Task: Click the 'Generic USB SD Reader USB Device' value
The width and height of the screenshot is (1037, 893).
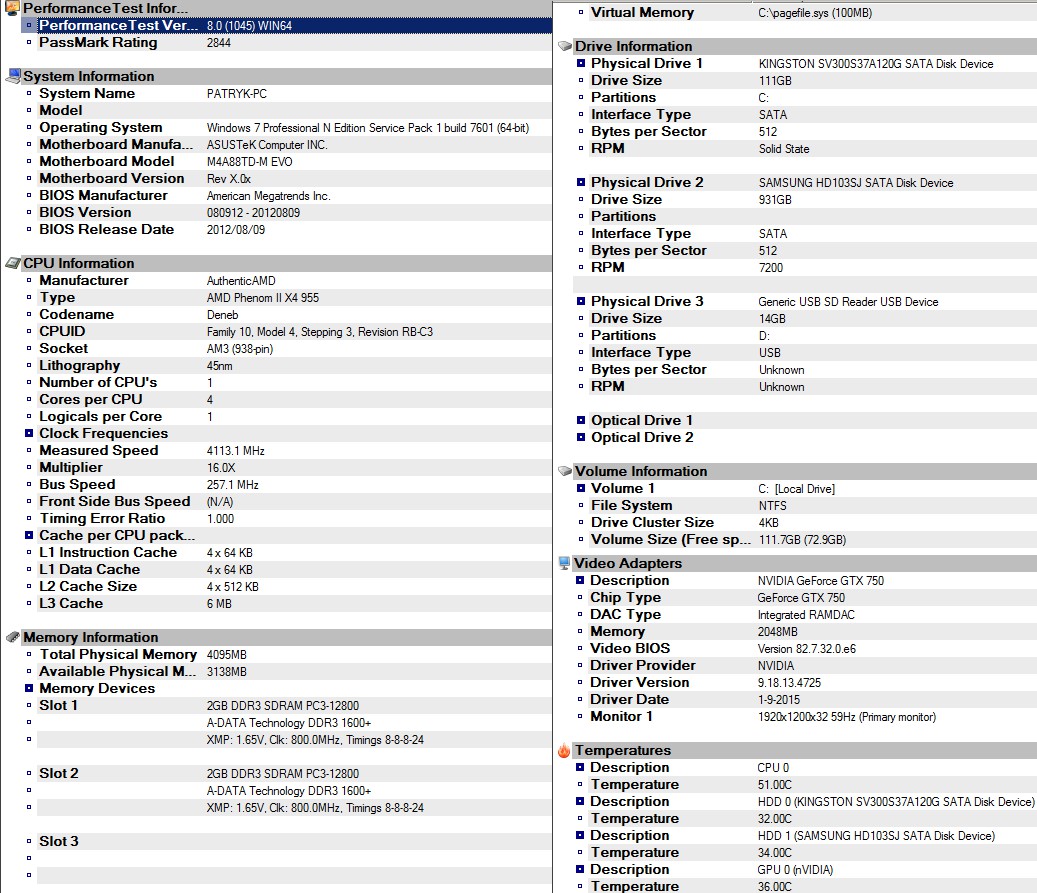Action: click(x=848, y=302)
